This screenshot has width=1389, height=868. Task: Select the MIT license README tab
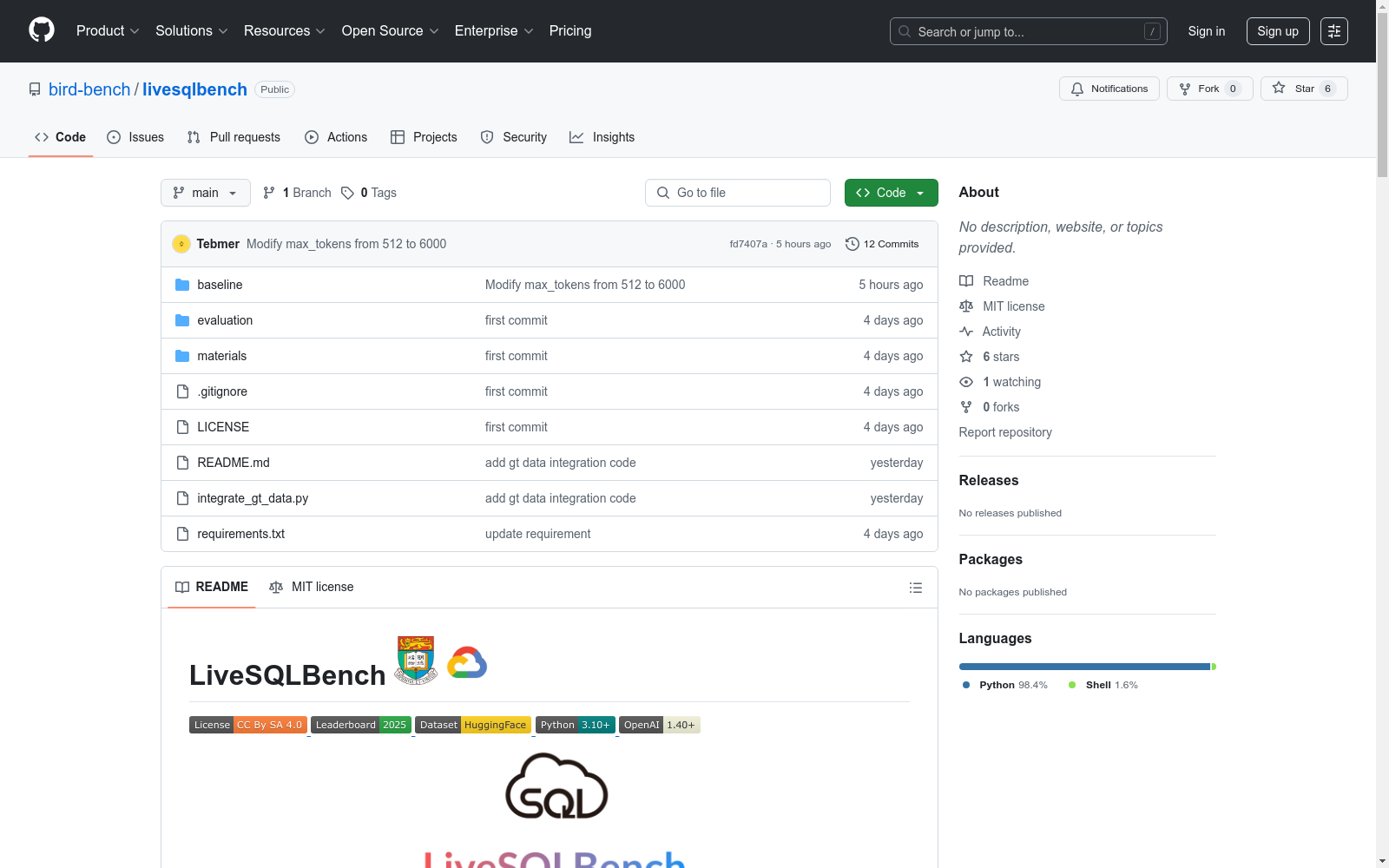coord(312,588)
